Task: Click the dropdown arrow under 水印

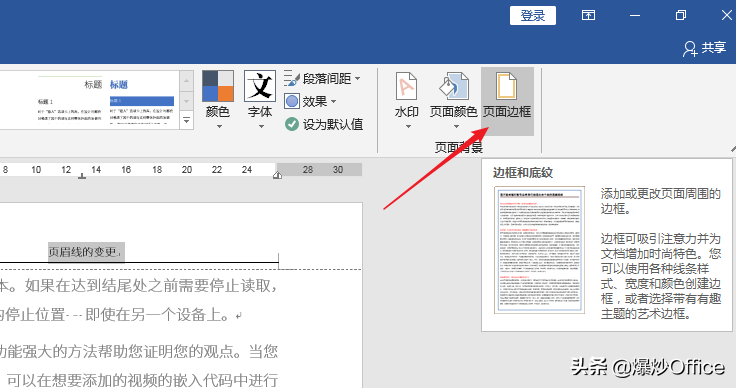Action: click(408, 126)
